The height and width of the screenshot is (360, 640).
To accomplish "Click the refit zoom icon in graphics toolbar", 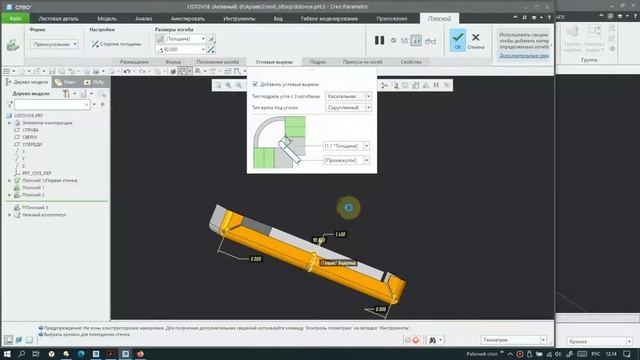I will click(218, 85).
